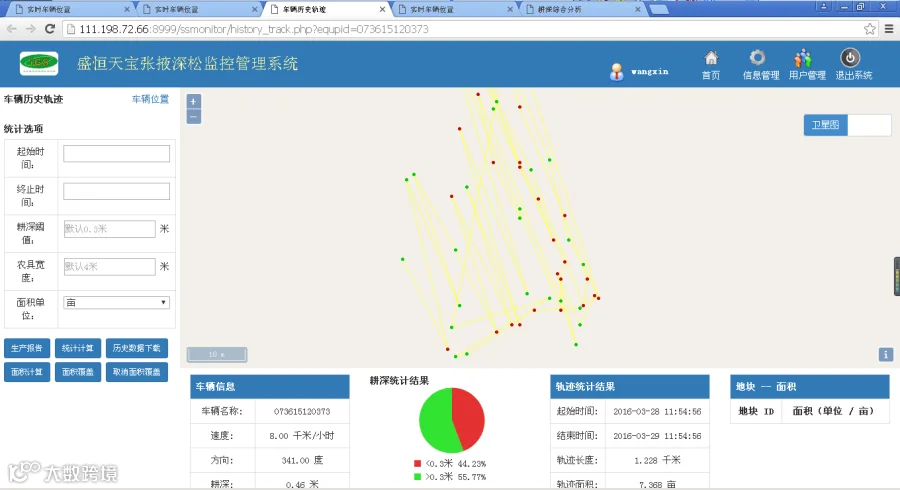Click the 统计计算 button
Viewport: 900px width, 490px height.
78,348
